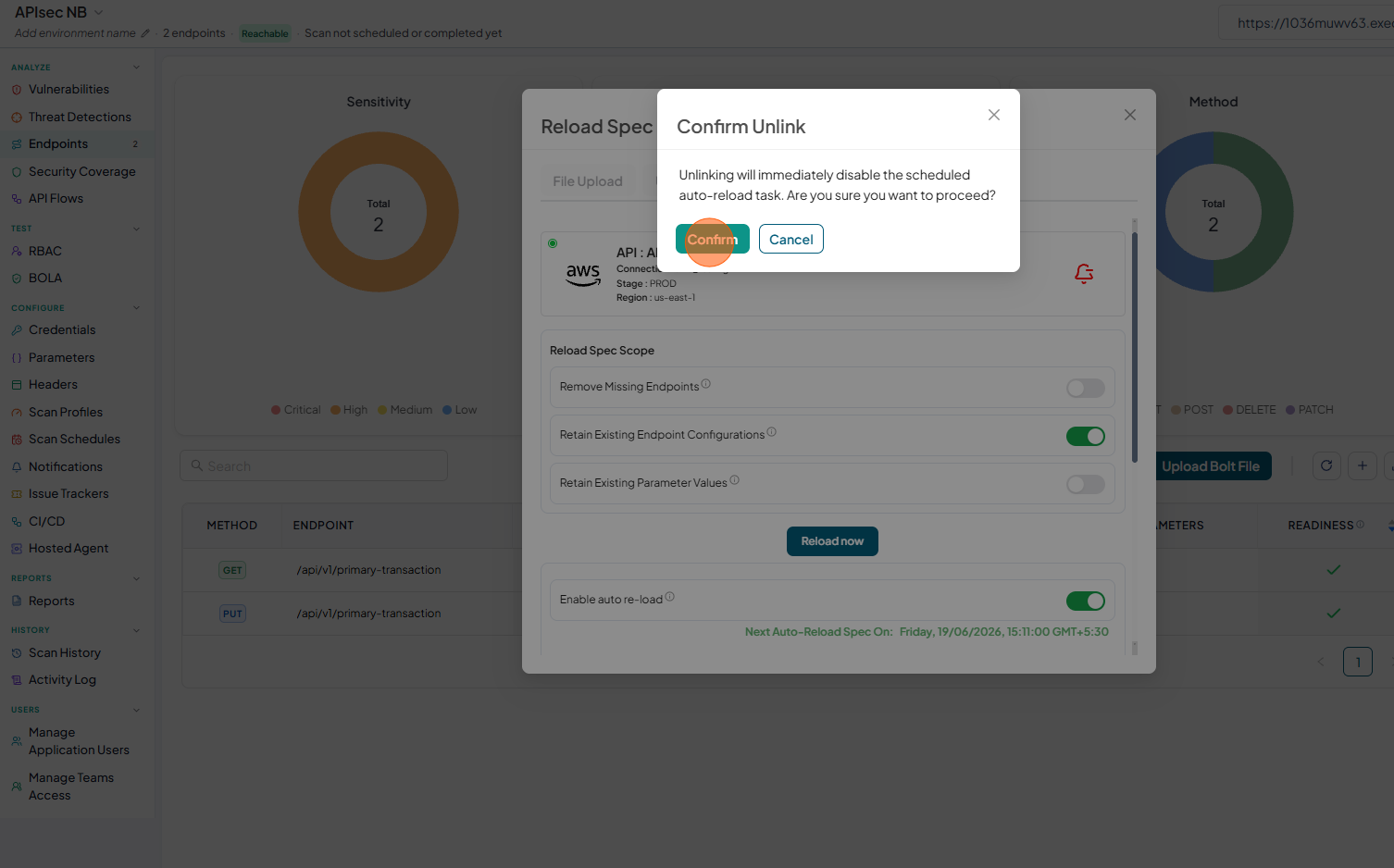Cancel the unlink confirmation

point(791,239)
